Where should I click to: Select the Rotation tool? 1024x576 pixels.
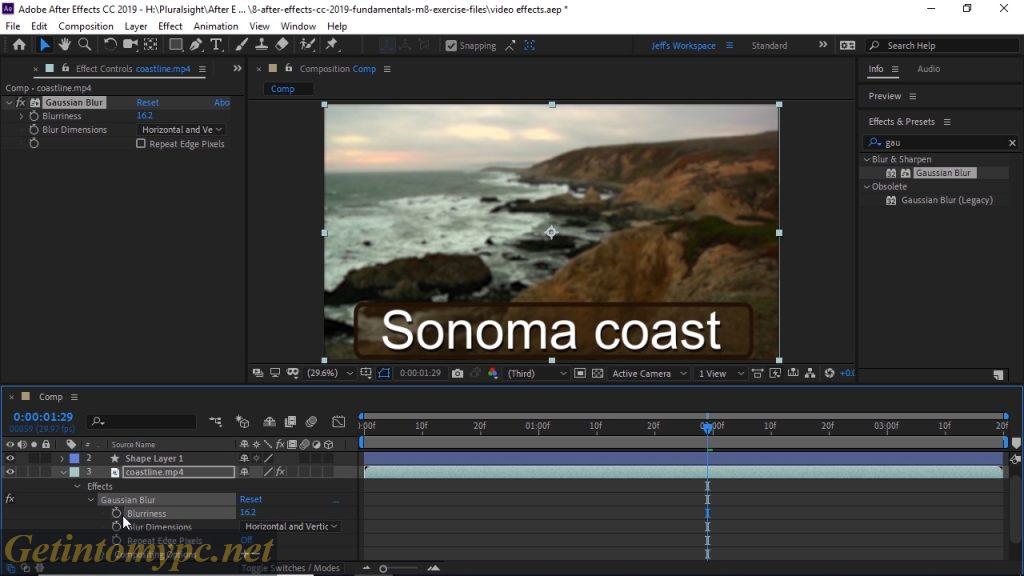coord(110,44)
